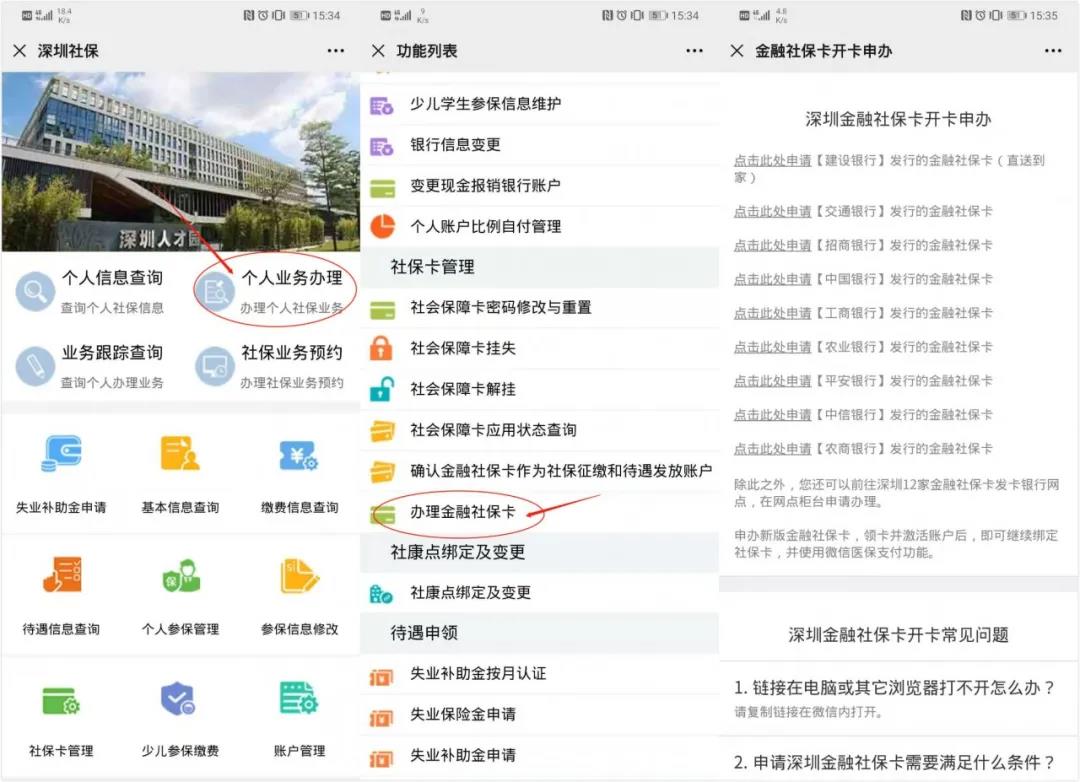Open 基本信息查询 icon
This screenshot has width=1080, height=782.
pyautogui.click(x=180, y=453)
